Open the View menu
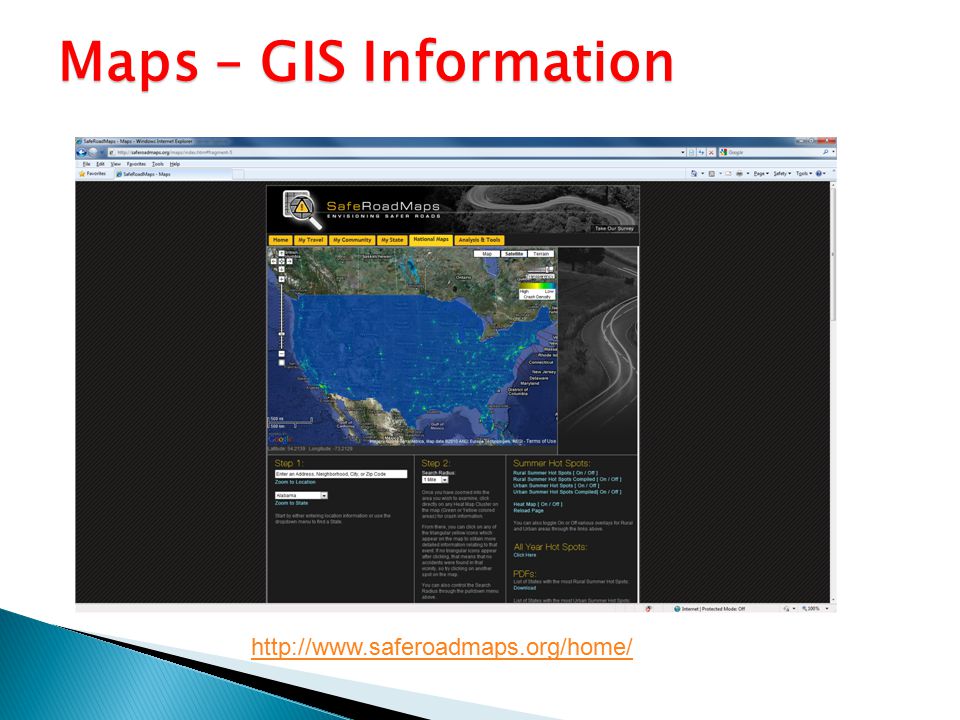Viewport: 960px width, 720px height. (x=115, y=164)
